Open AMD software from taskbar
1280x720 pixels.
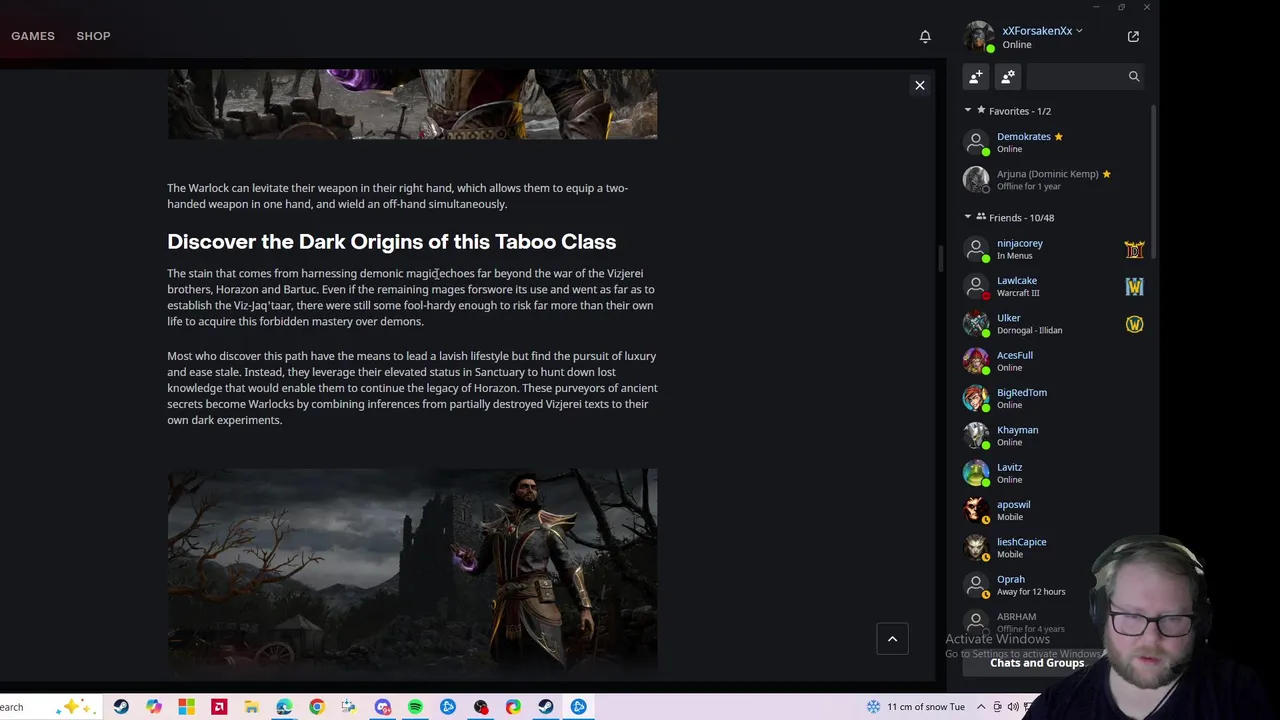pos(219,707)
